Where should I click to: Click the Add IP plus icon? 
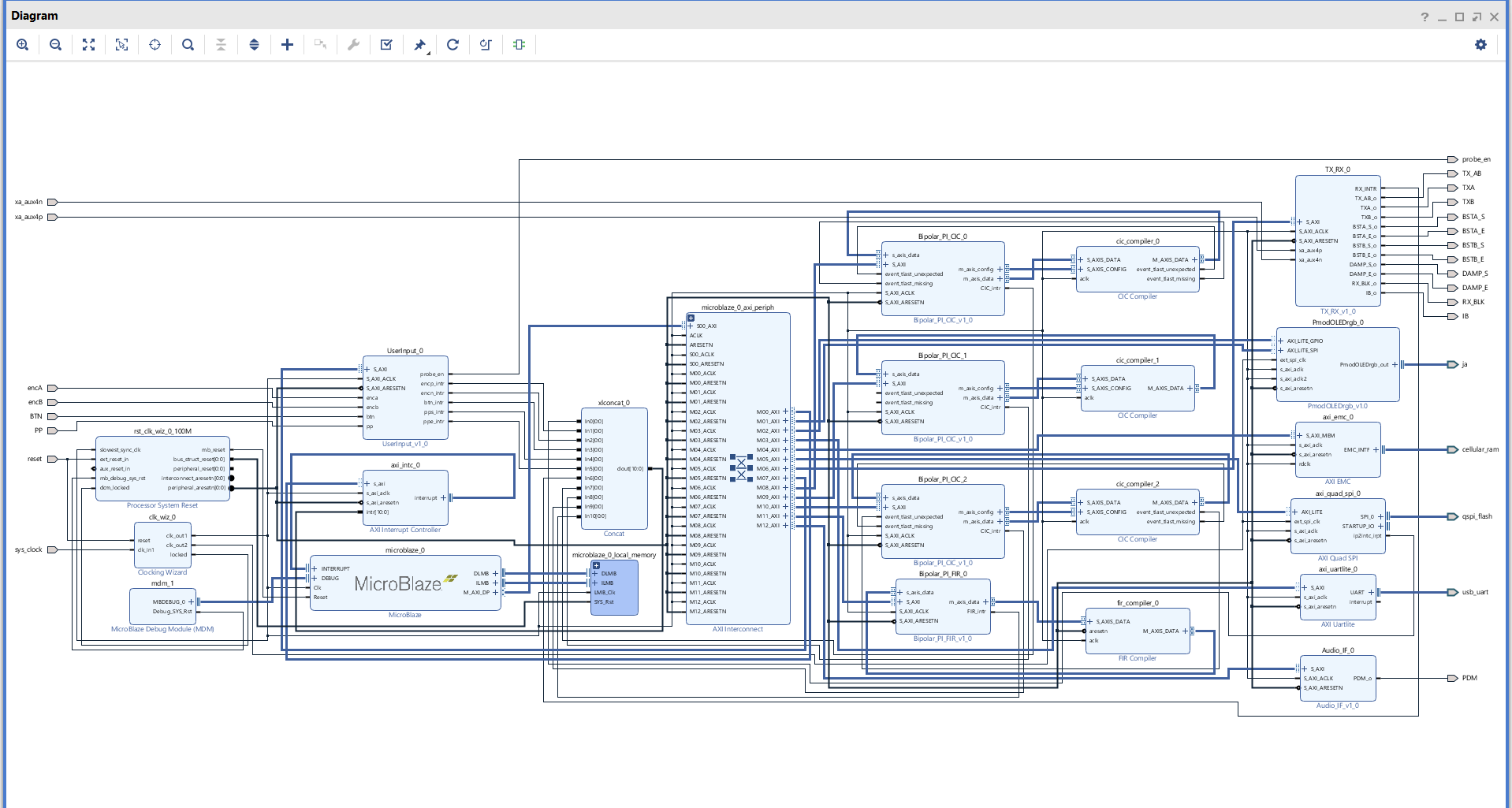287,45
